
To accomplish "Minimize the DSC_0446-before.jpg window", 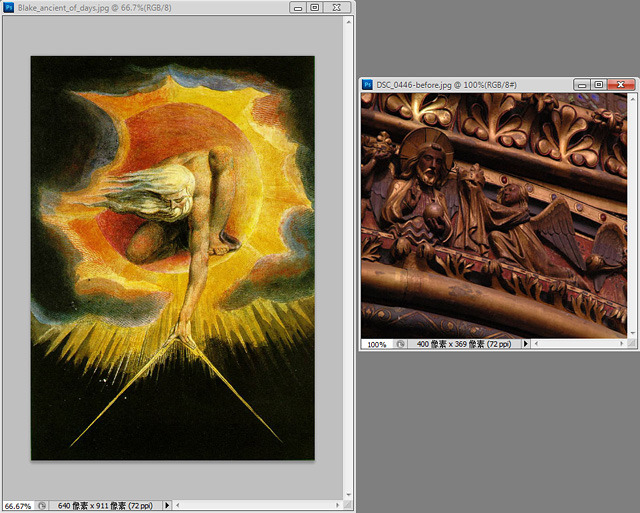I will (x=582, y=84).
